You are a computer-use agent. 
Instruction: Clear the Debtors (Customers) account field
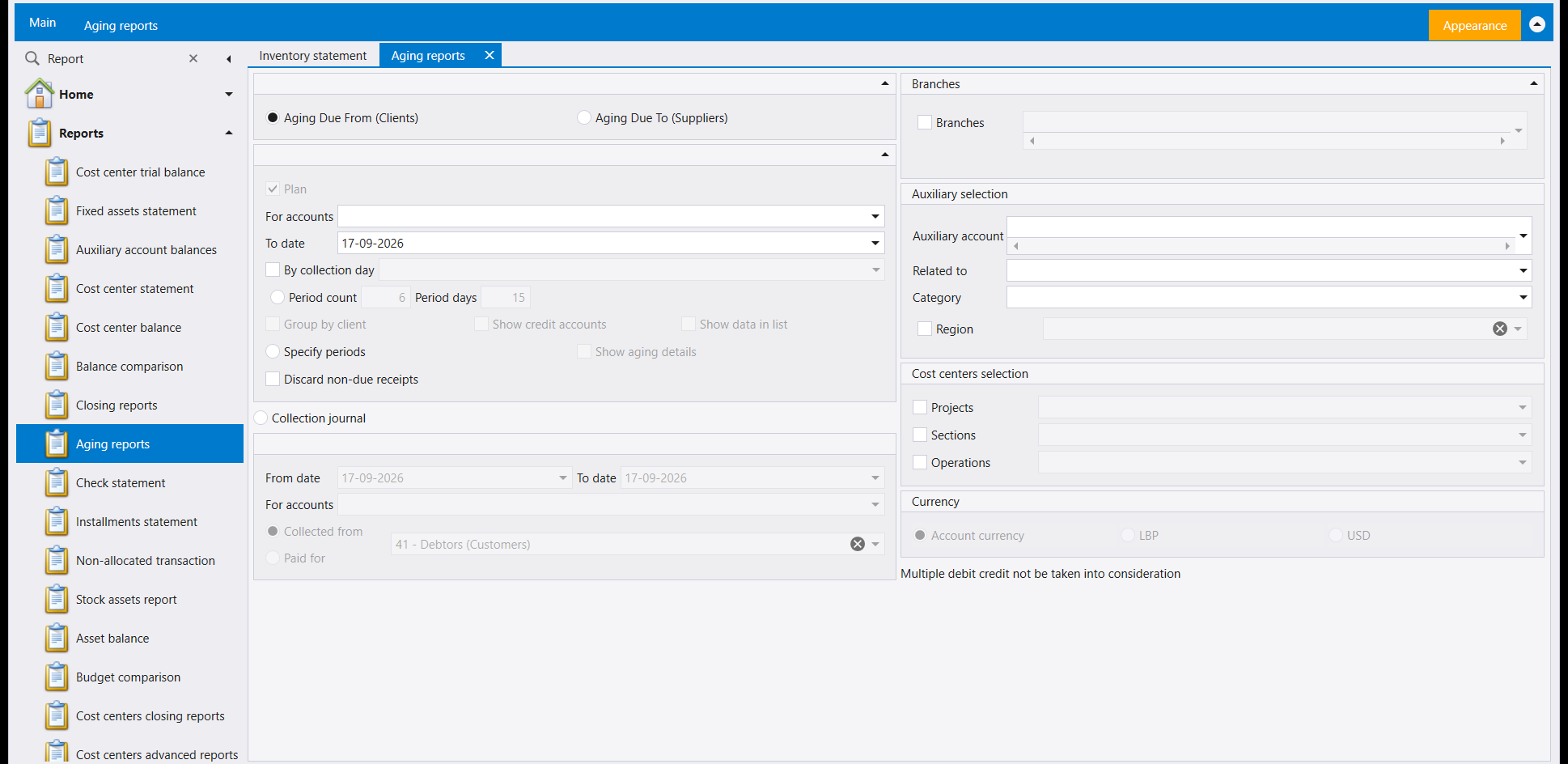coord(858,544)
